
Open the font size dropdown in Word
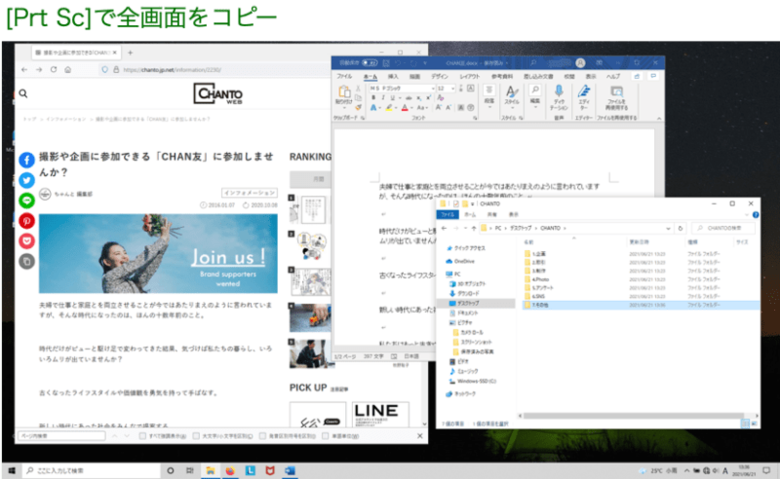(454, 88)
